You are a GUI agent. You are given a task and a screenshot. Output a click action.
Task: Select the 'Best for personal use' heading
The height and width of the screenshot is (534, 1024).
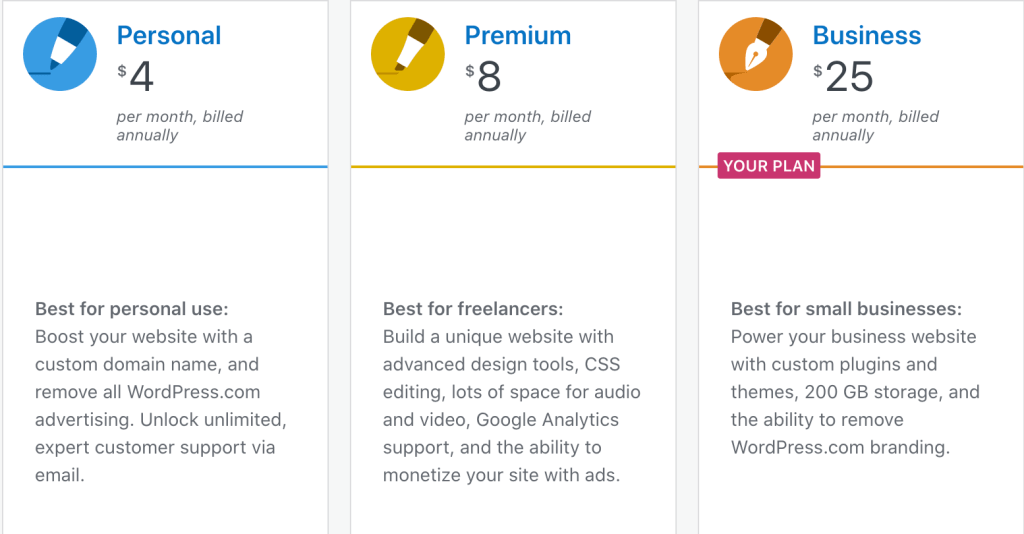pyautogui.click(x=132, y=309)
